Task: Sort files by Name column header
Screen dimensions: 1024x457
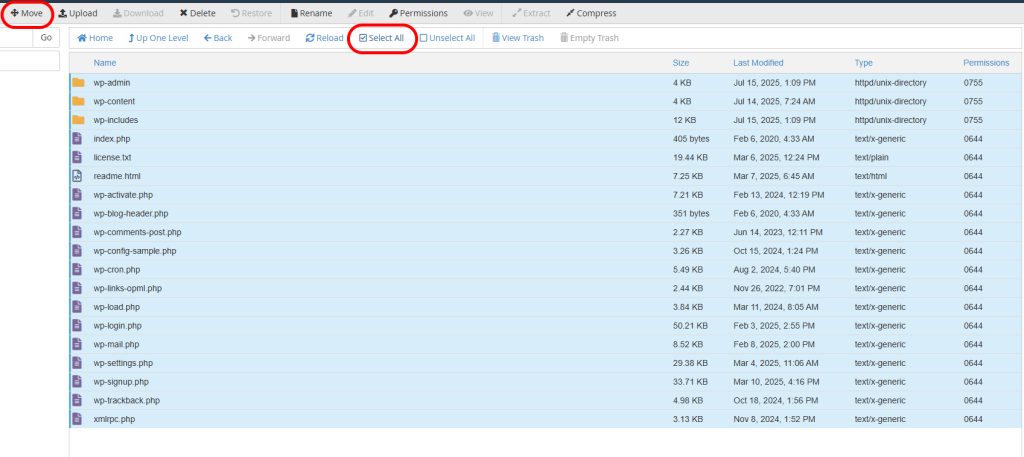Action: [x=104, y=63]
